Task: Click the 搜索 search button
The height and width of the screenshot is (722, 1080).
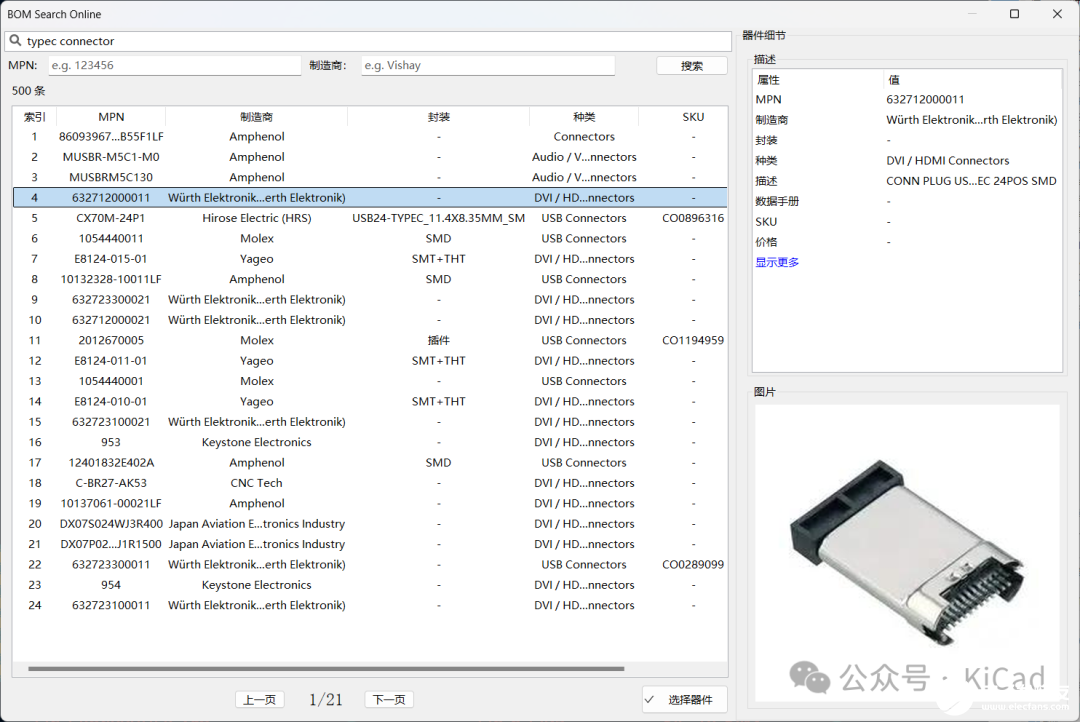Action: 692,65
